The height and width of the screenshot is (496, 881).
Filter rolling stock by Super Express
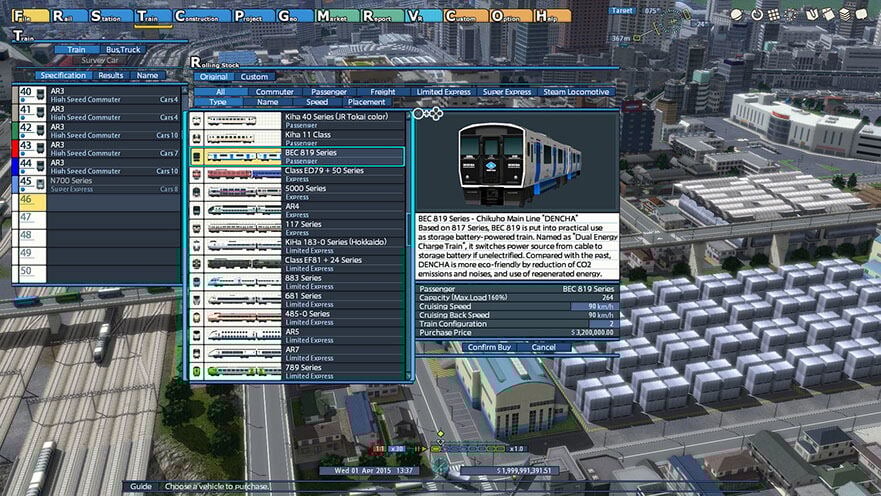pyautogui.click(x=507, y=92)
